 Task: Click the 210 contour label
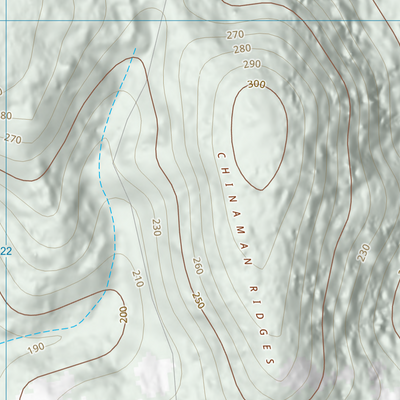(138, 279)
